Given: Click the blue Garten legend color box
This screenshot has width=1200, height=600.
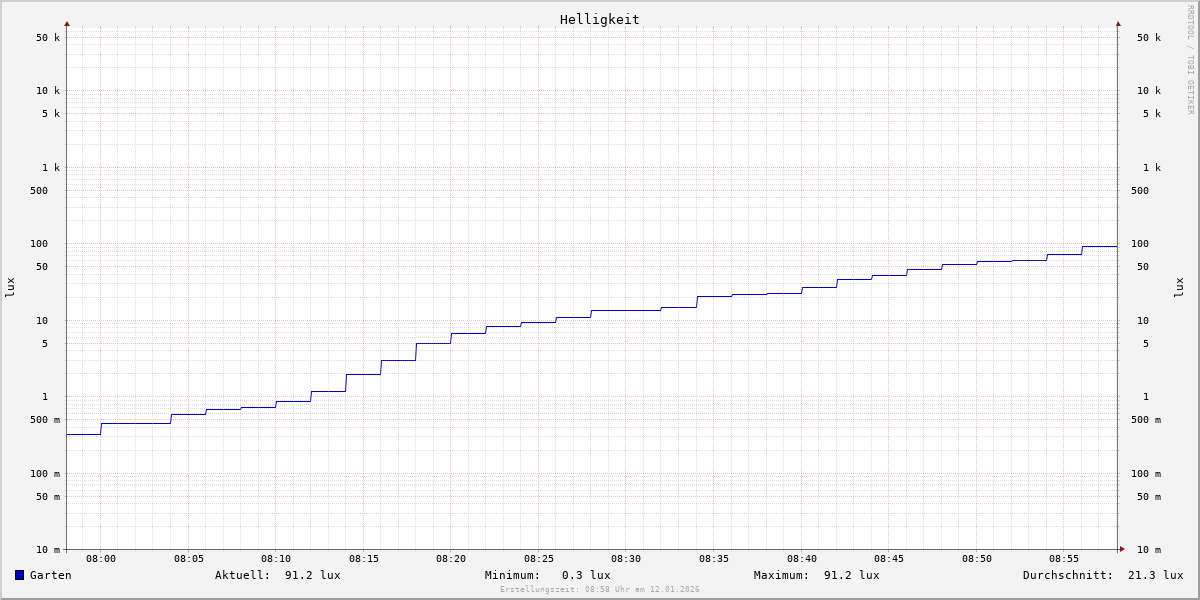Looking at the screenshot, I should coord(19,575).
